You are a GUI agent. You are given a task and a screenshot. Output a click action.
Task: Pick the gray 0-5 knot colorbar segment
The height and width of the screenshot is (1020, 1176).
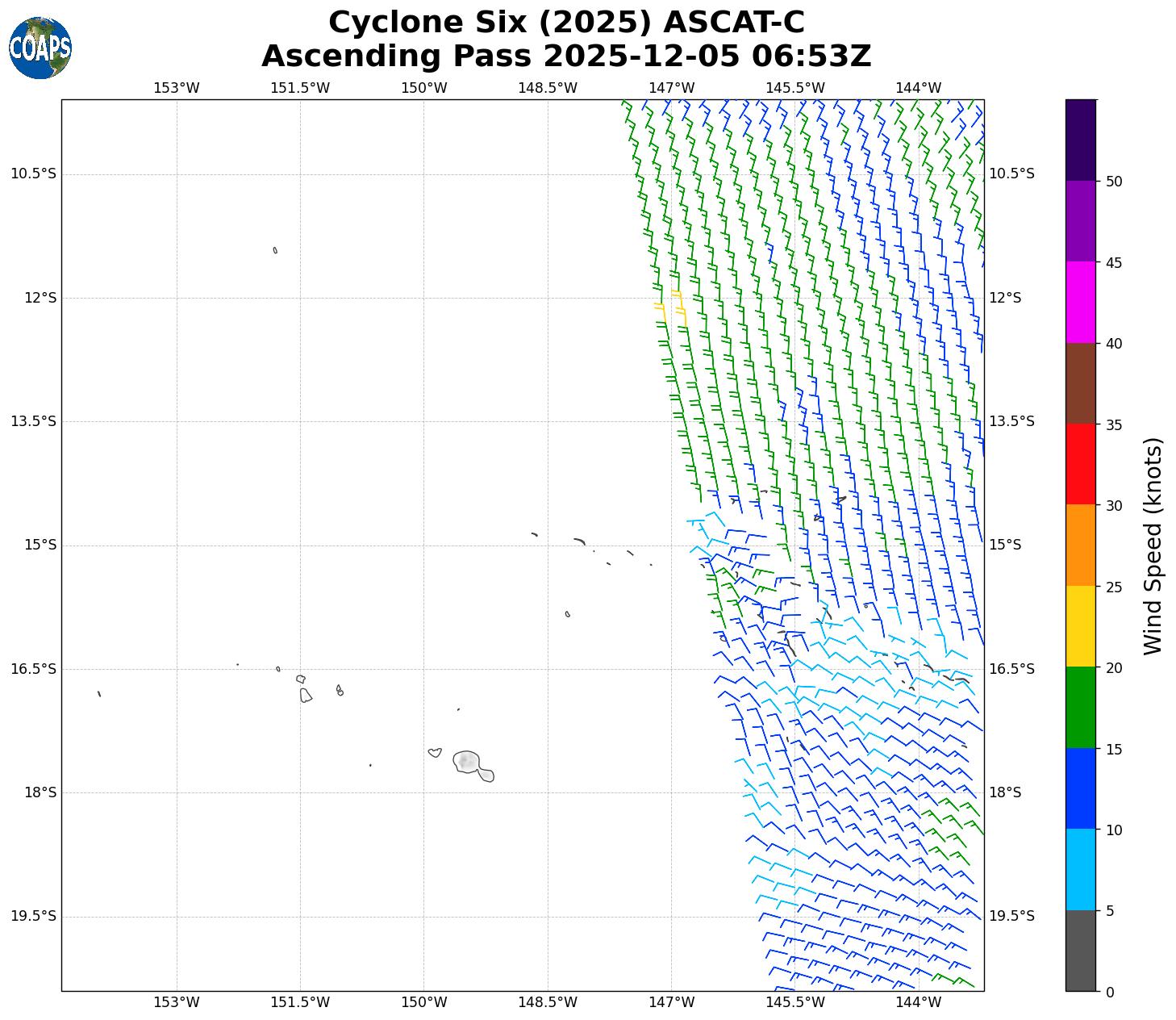click(1080, 950)
